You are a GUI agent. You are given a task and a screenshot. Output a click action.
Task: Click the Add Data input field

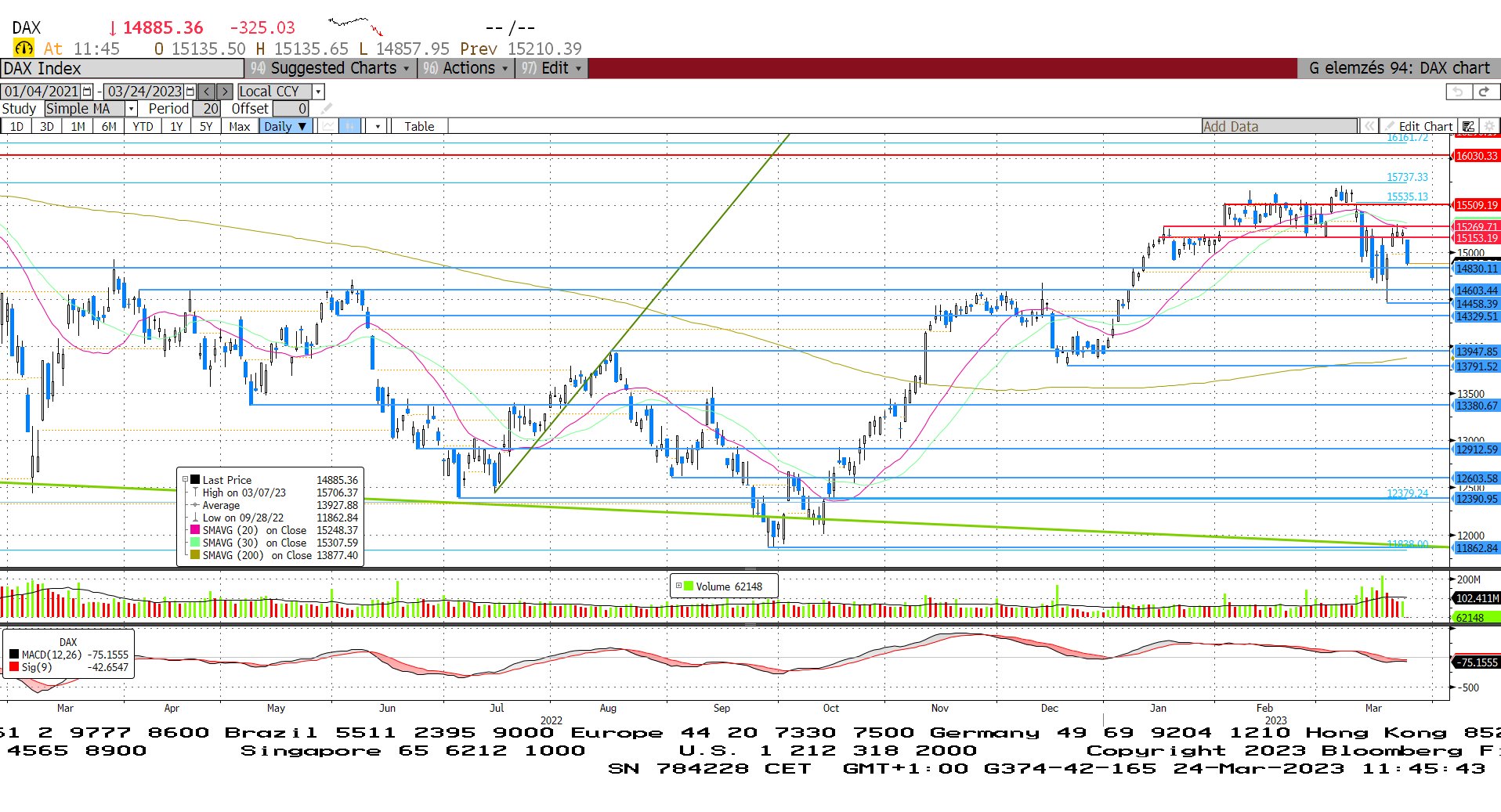pos(1279,126)
